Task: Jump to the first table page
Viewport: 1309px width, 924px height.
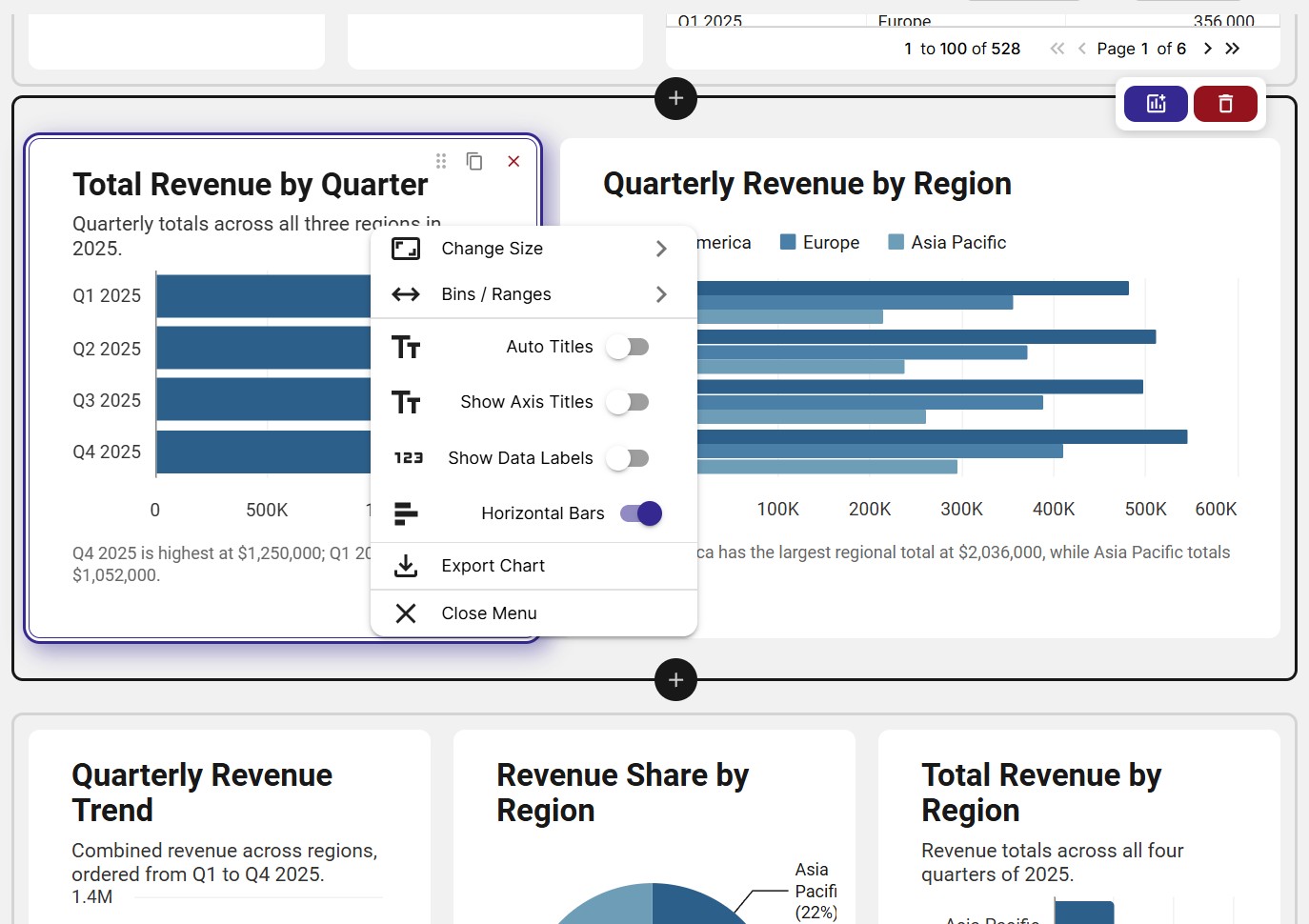Action: [1057, 49]
